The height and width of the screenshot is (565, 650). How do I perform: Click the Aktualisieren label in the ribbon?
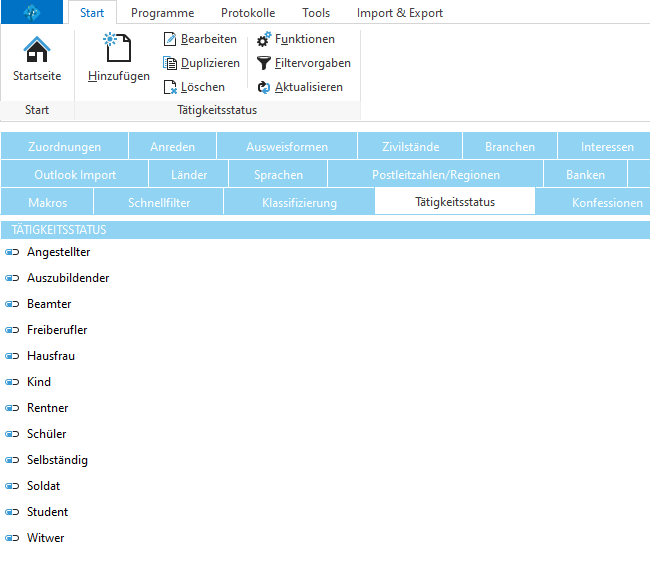(x=309, y=87)
